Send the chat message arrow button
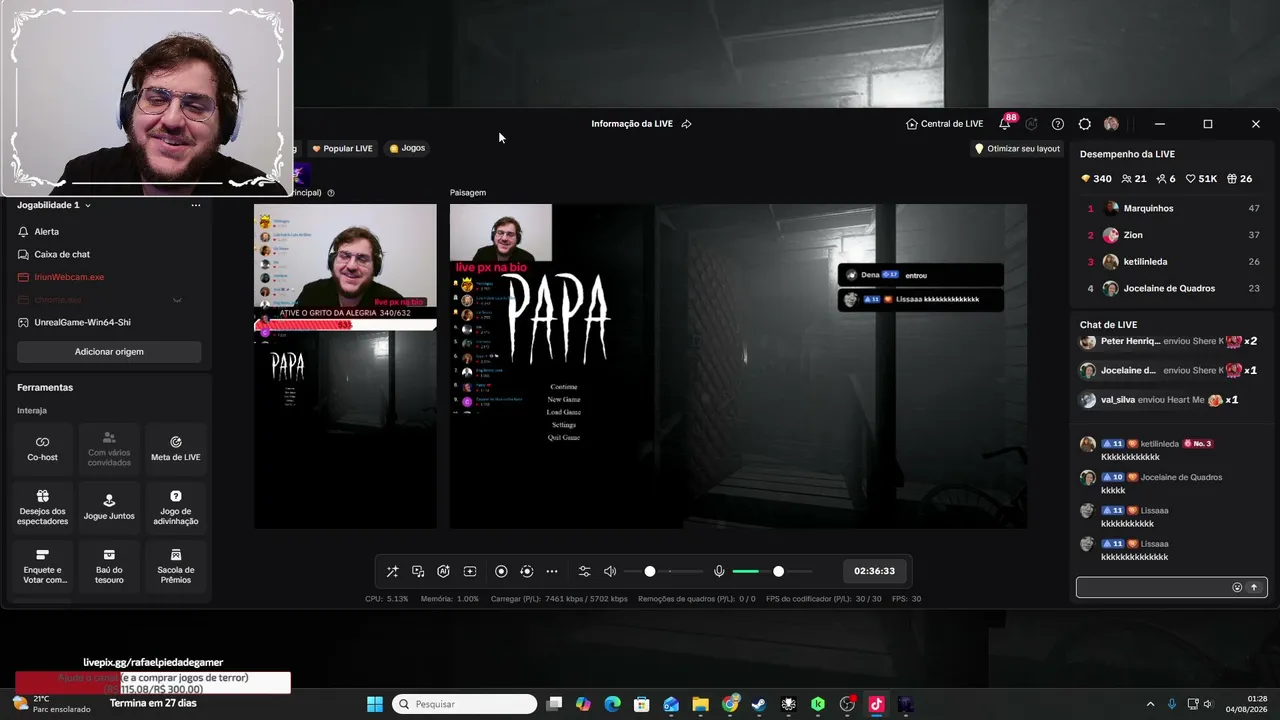The image size is (1280, 720). [1254, 587]
